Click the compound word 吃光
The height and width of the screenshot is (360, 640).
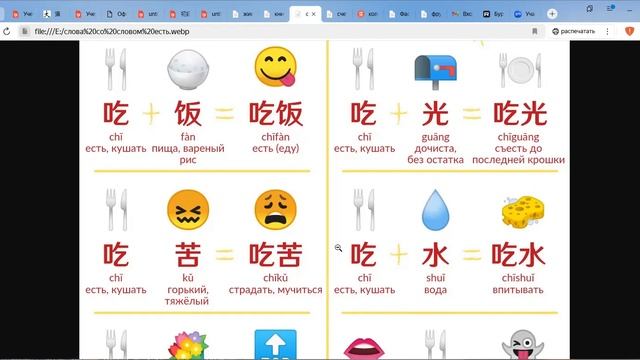pyautogui.click(x=520, y=113)
